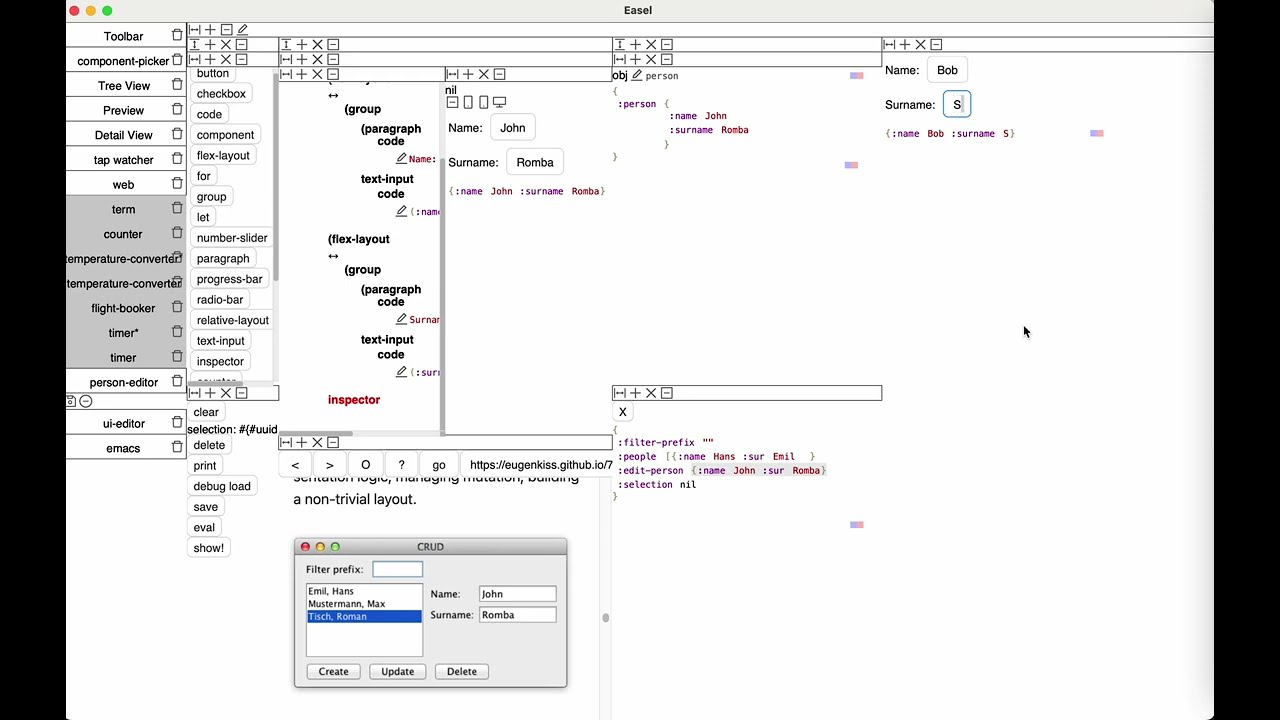Click the trash icon next to person-editor
The width and height of the screenshot is (1280, 720).
[x=177, y=382]
